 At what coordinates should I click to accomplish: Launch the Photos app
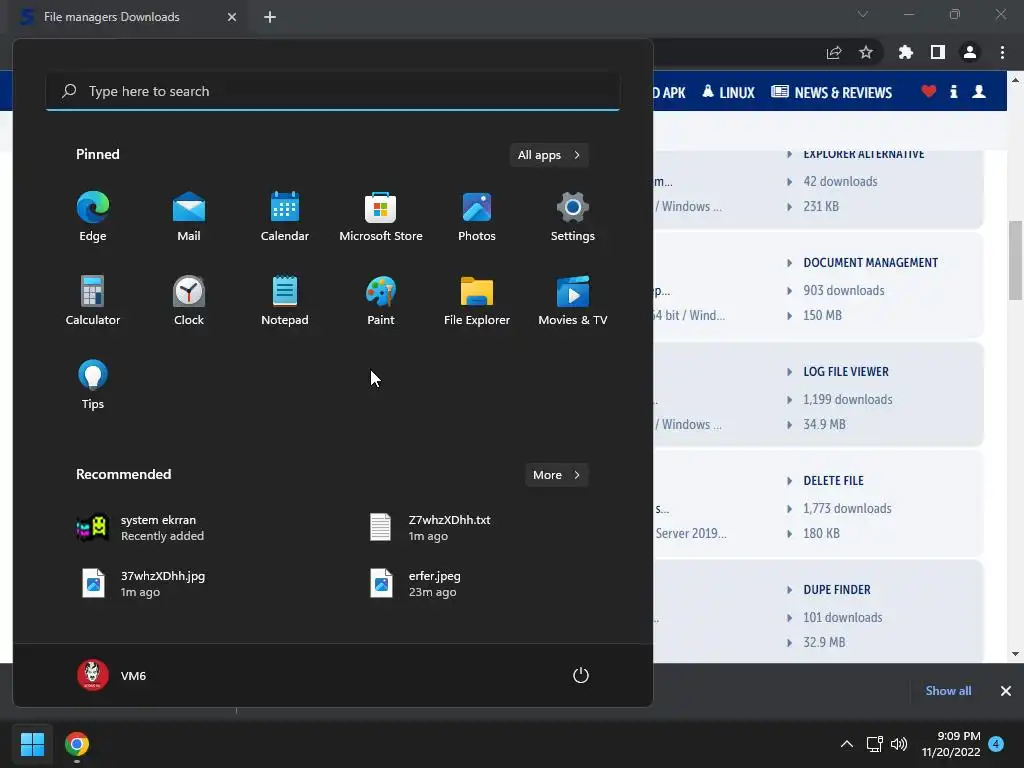[x=477, y=217]
